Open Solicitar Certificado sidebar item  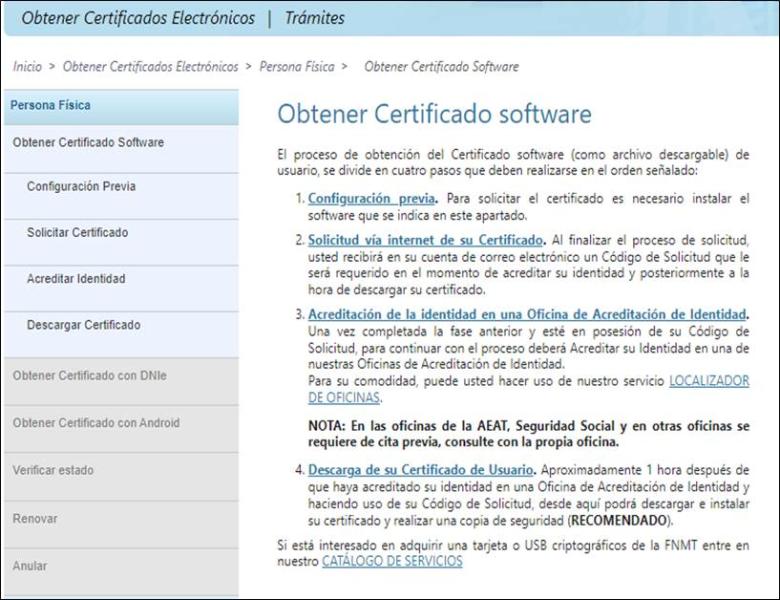[x=77, y=233]
